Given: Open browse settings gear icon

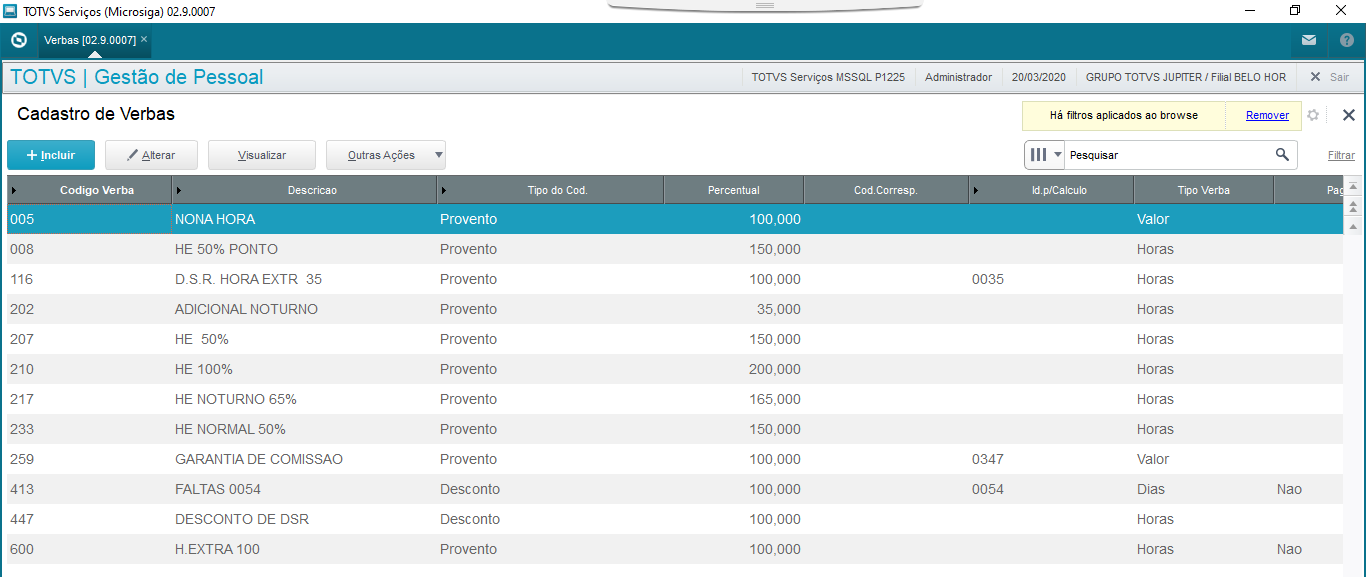Looking at the screenshot, I should (1313, 115).
